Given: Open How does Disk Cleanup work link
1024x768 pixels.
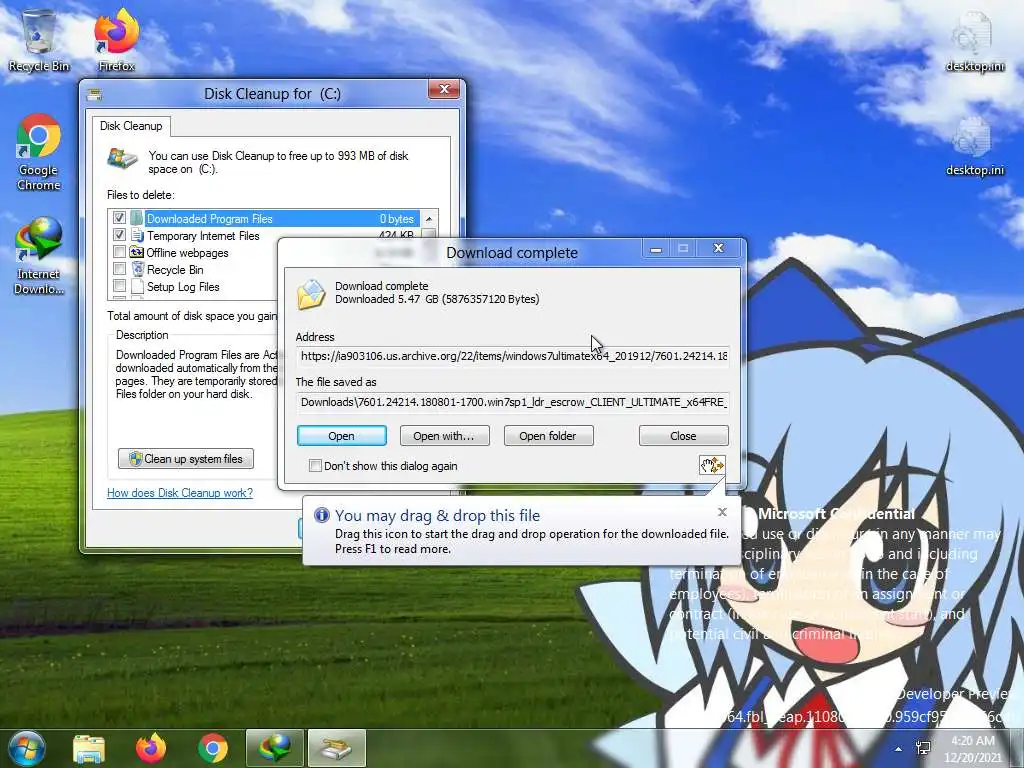Looking at the screenshot, I should pyautogui.click(x=180, y=492).
